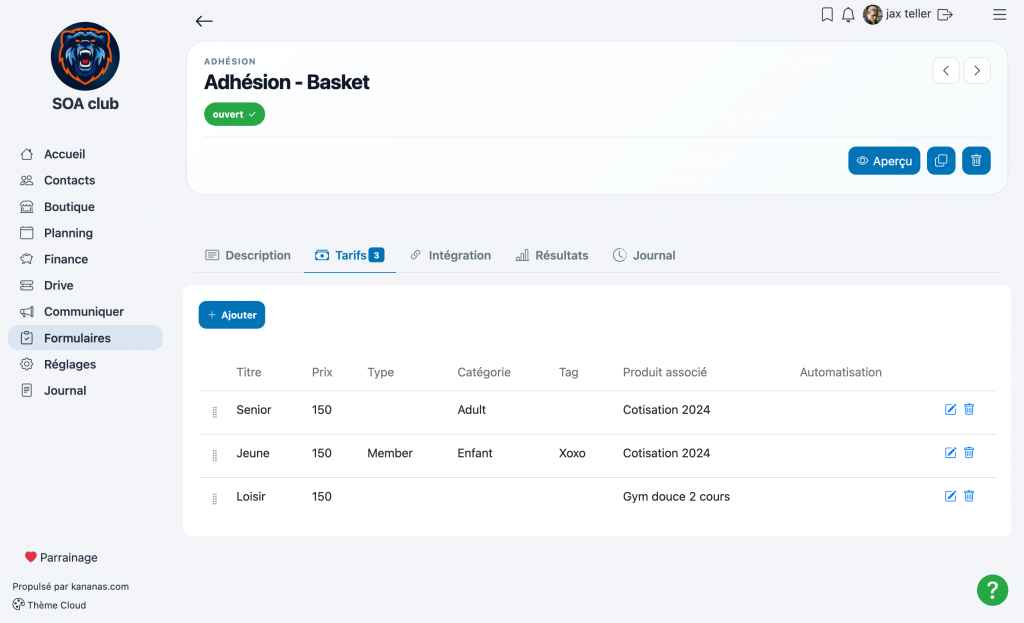Click the ouvert status badge
The image size is (1024, 623).
click(x=234, y=114)
